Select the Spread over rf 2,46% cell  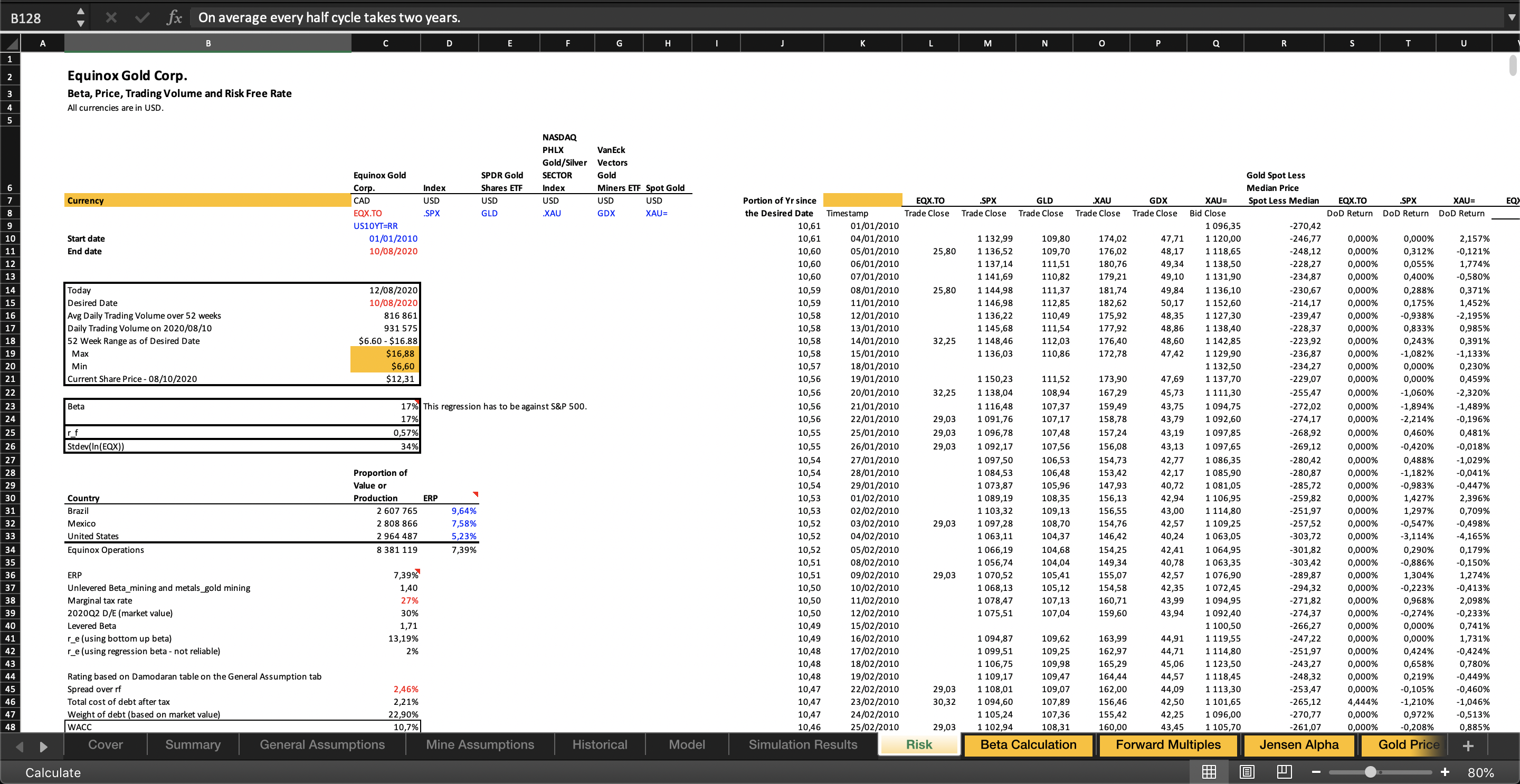pyautogui.click(x=385, y=689)
